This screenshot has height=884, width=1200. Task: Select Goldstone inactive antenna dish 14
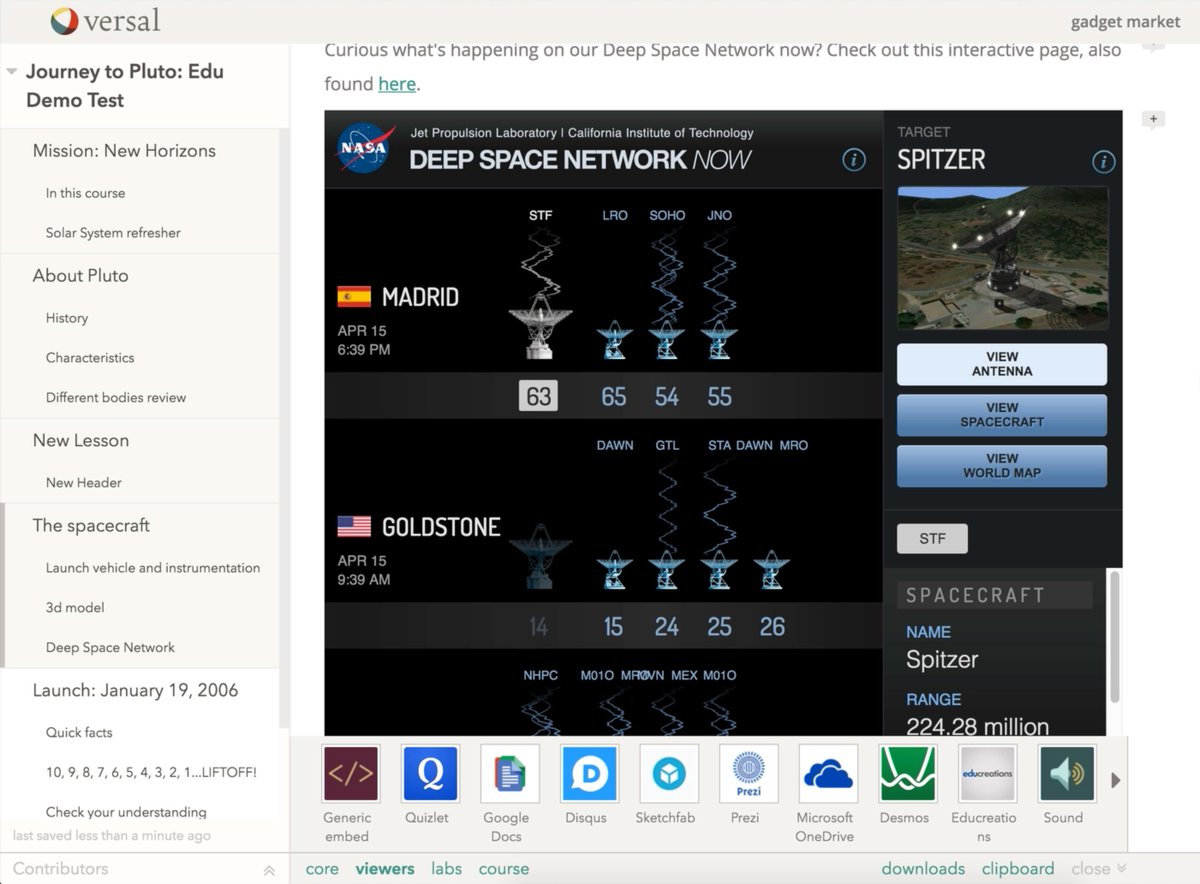(x=540, y=556)
